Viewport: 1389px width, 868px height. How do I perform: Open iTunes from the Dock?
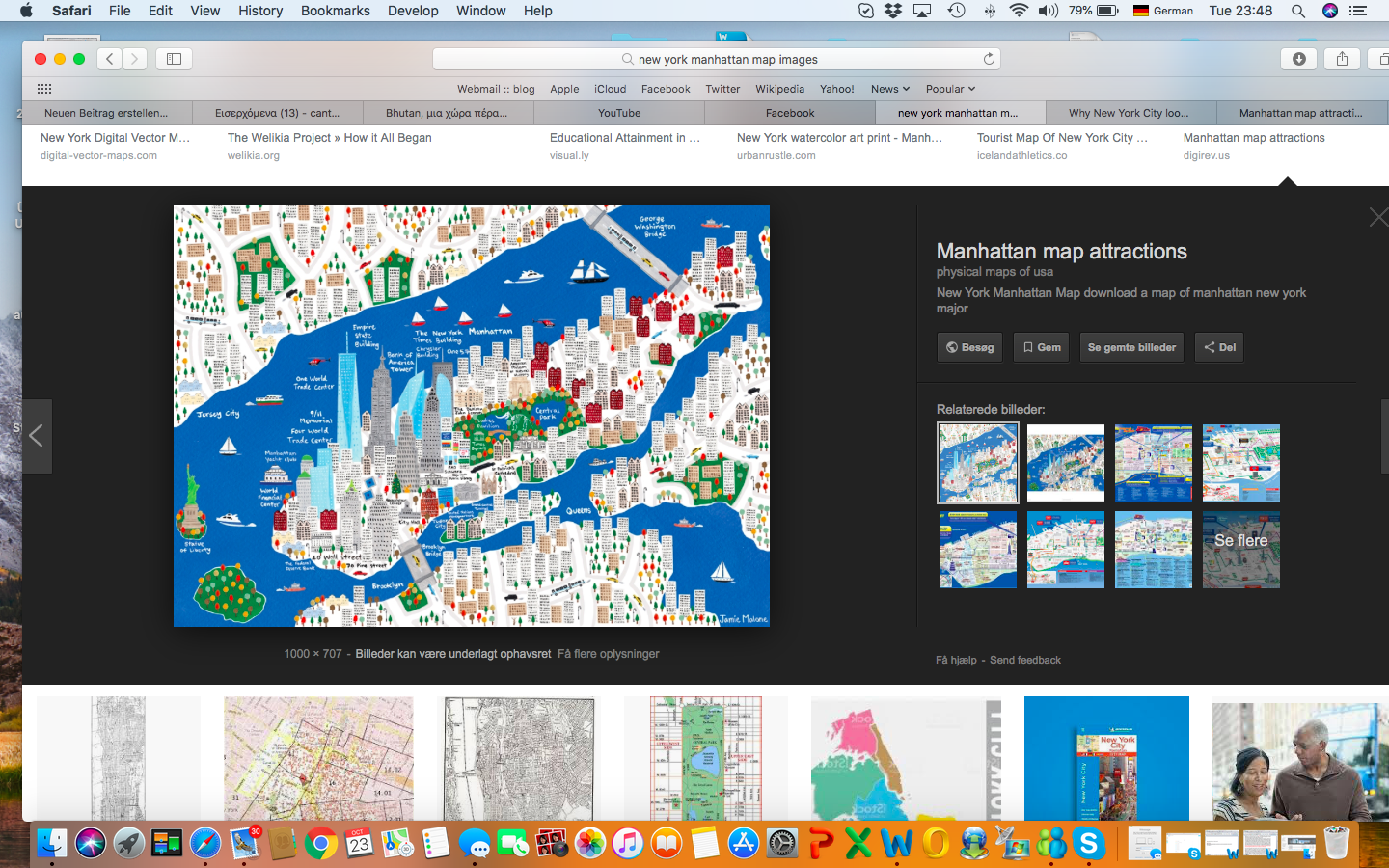pyautogui.click(x=628, y=844)
